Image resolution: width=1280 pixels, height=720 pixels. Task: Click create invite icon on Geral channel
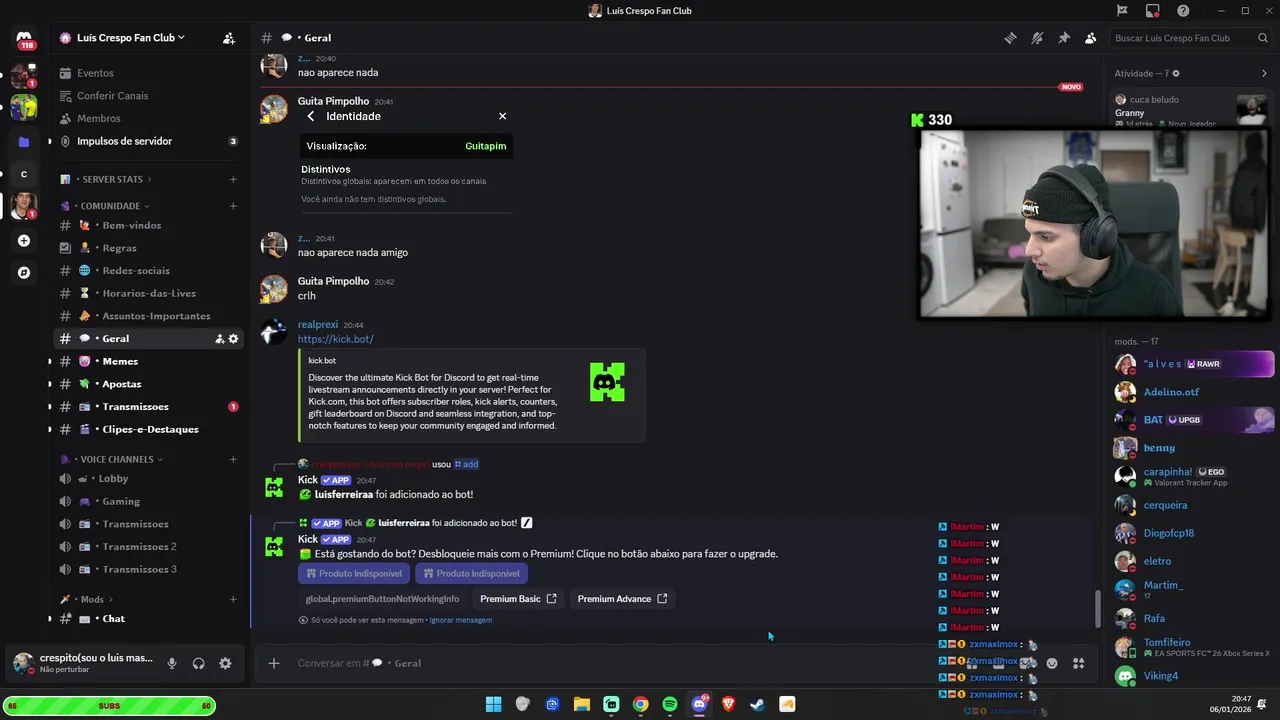(219, 339)
